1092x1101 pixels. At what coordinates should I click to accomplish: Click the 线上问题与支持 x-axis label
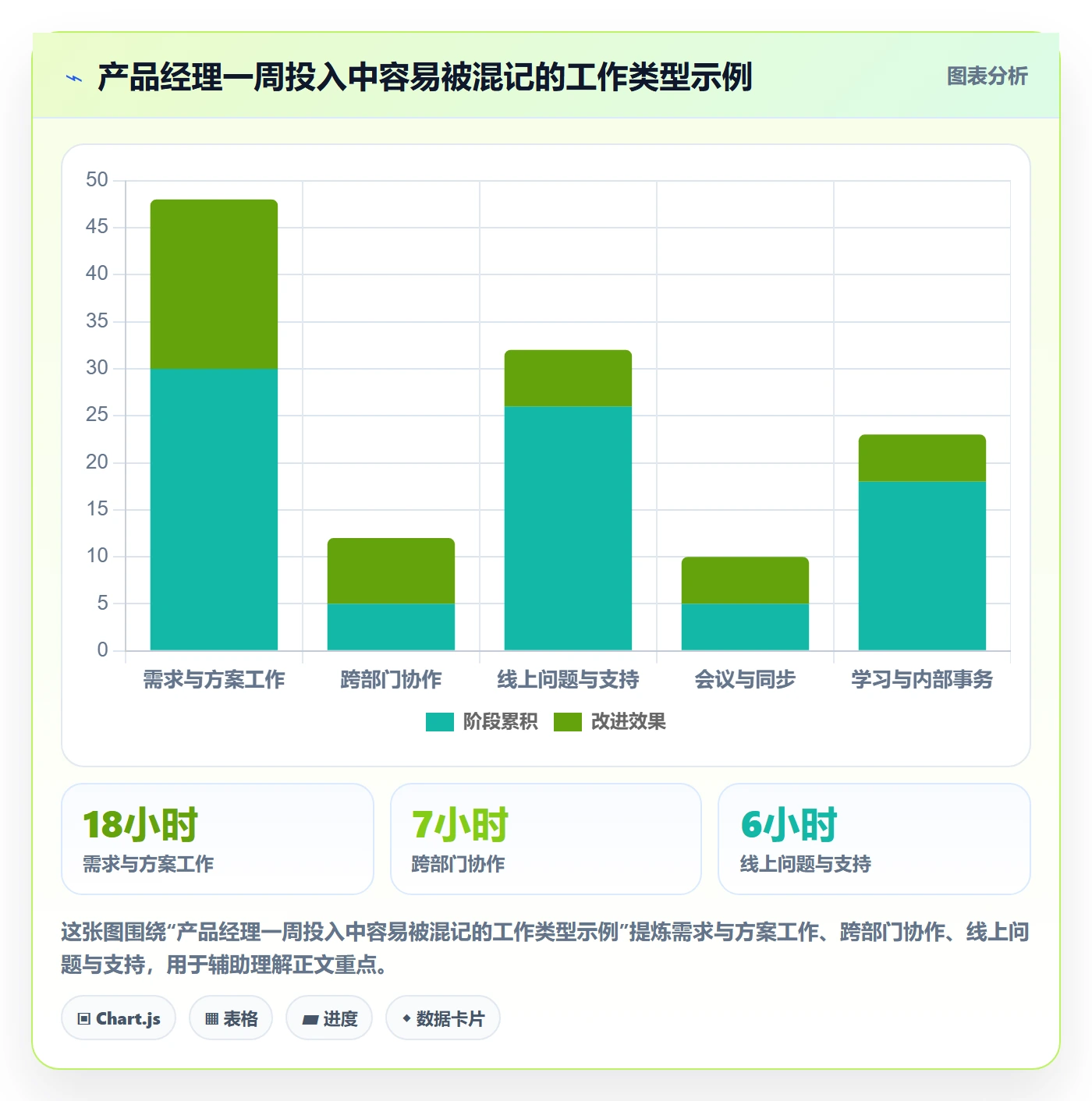tap(568, 680)
